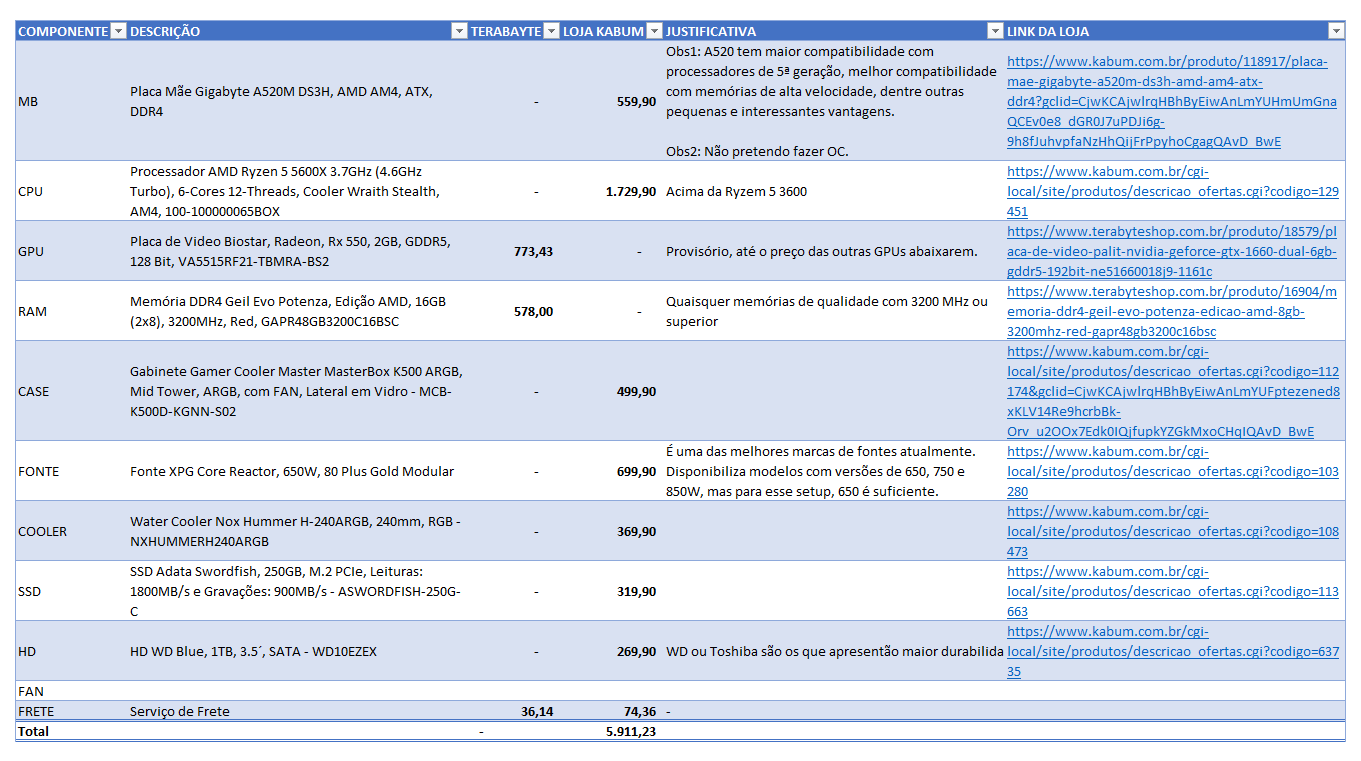Select the GPU component cell
1361x761 pixels.
click(x=72, y=251)
